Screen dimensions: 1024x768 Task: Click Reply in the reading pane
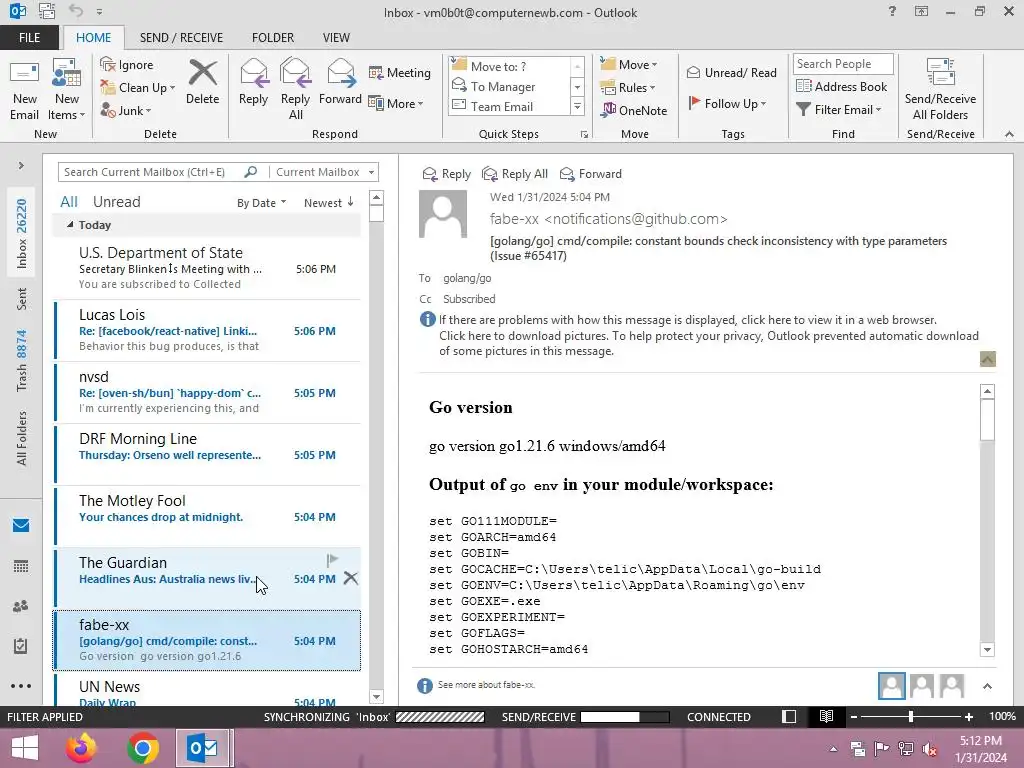pyautogui.click(x=447, y=174)
